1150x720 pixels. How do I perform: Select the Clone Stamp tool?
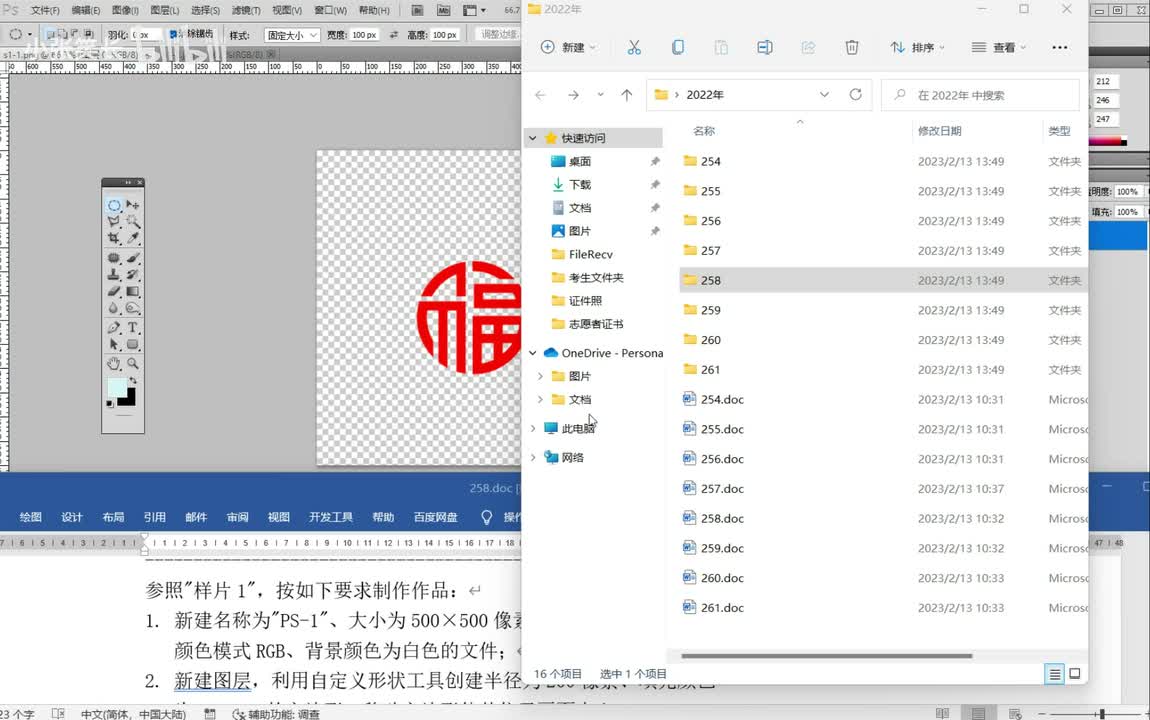coord(114,275)
